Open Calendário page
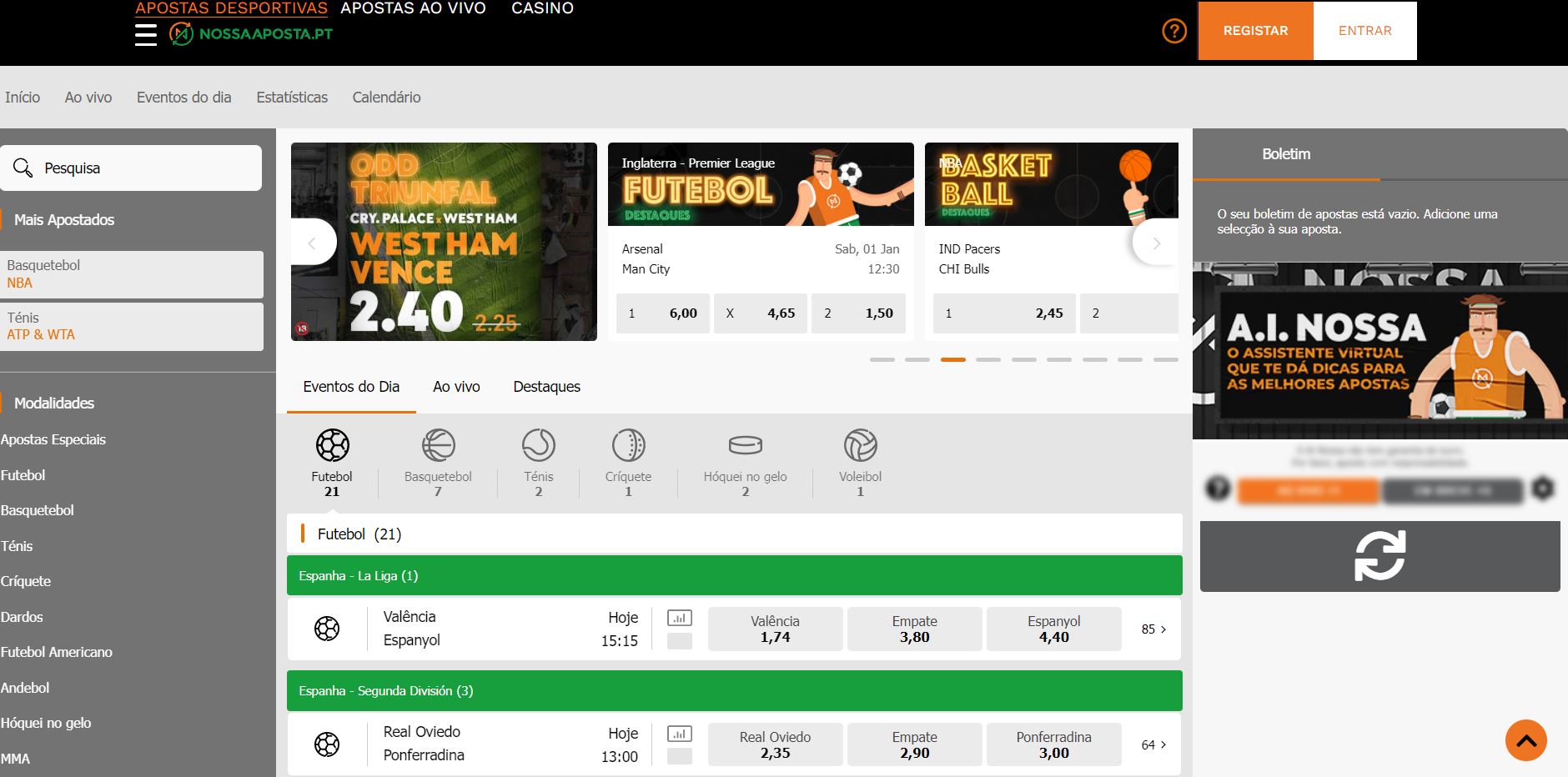1568x777 pixels. pyautogui.click(x=386, y=98)
